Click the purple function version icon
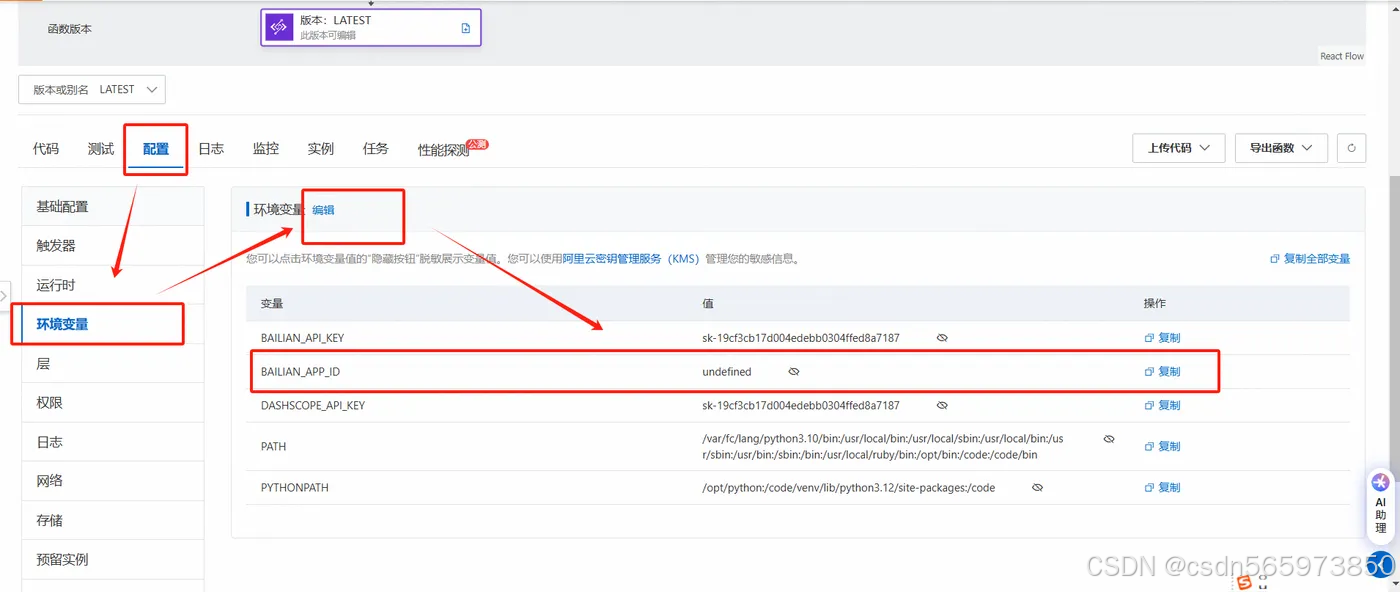 coord(280,28)
